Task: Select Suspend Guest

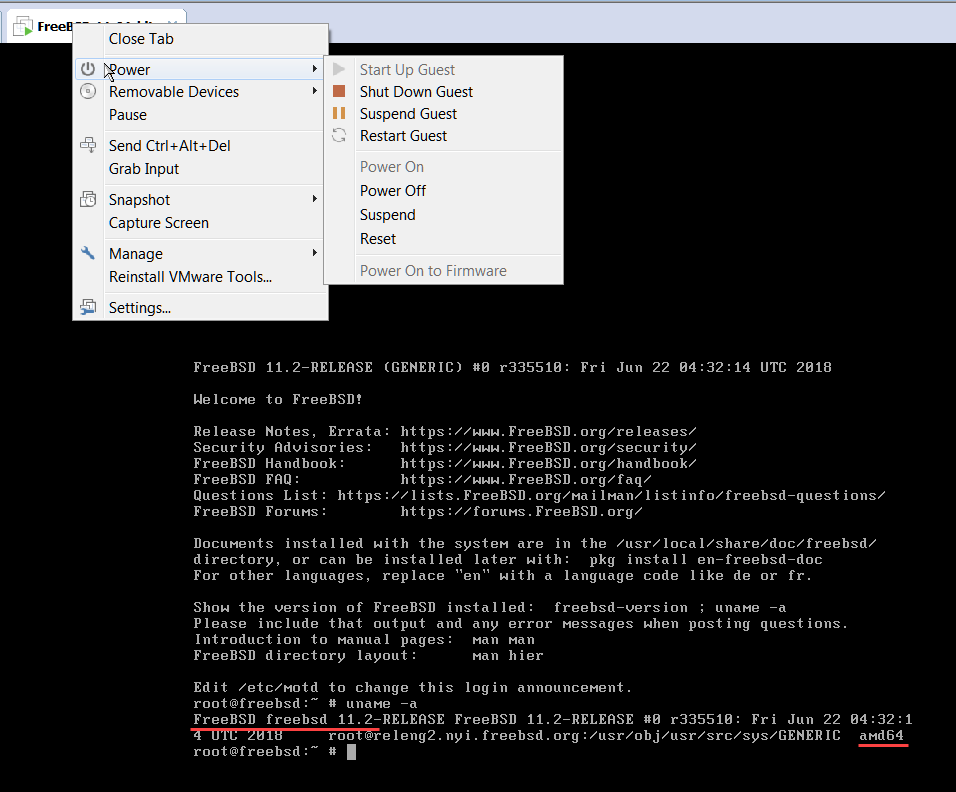Action: [408, 114]
